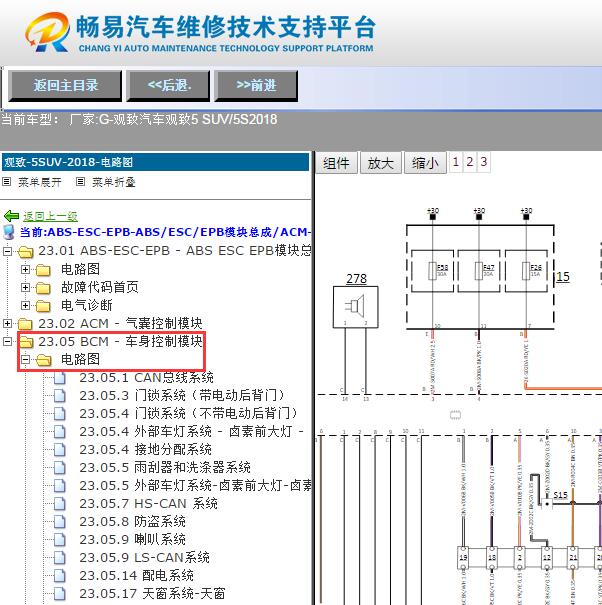Viewport: 602px width, 605px height.
Task: Open 23.05.9 LS-CAN系统
Action: (145, 558)
